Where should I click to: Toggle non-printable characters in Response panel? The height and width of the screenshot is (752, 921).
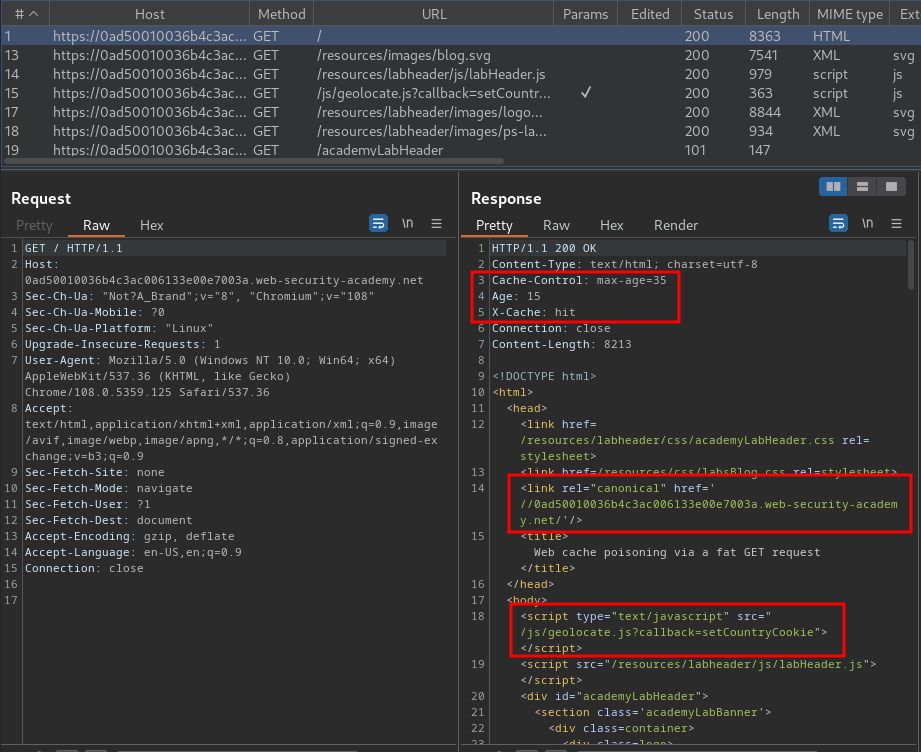point(868,223)
